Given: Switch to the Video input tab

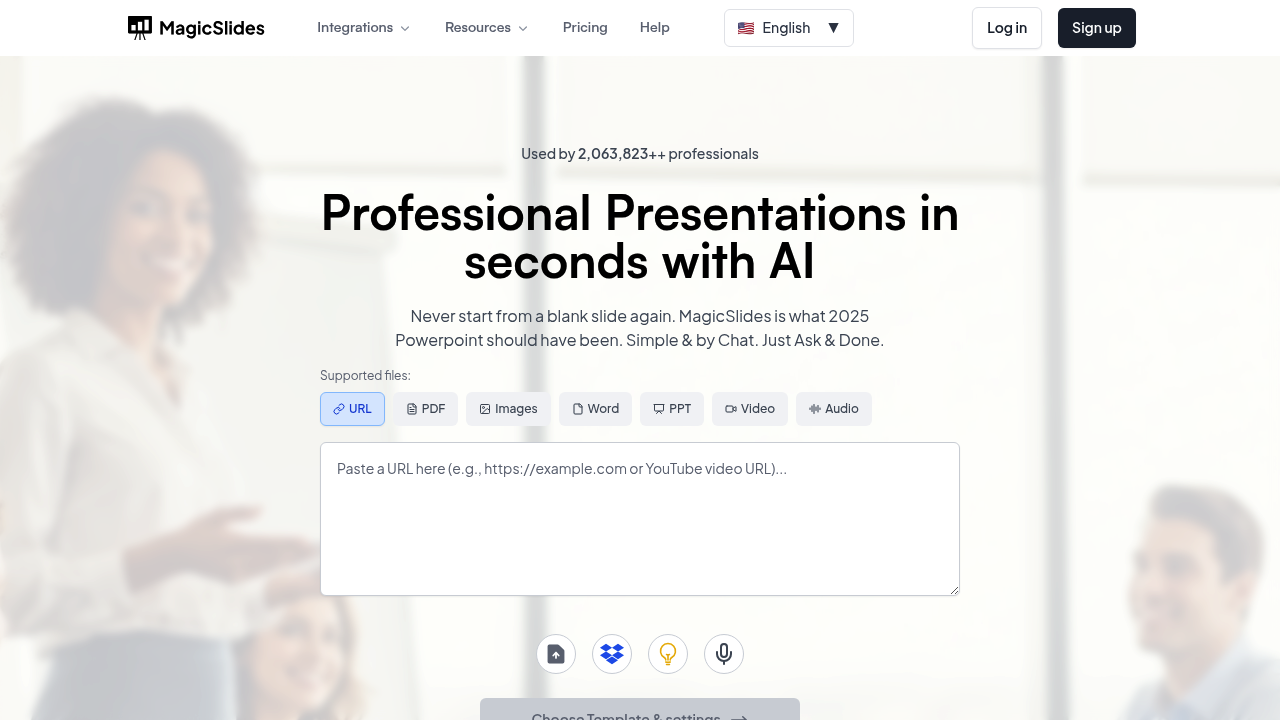Looking at the screenshot, I should click(750, 409).
